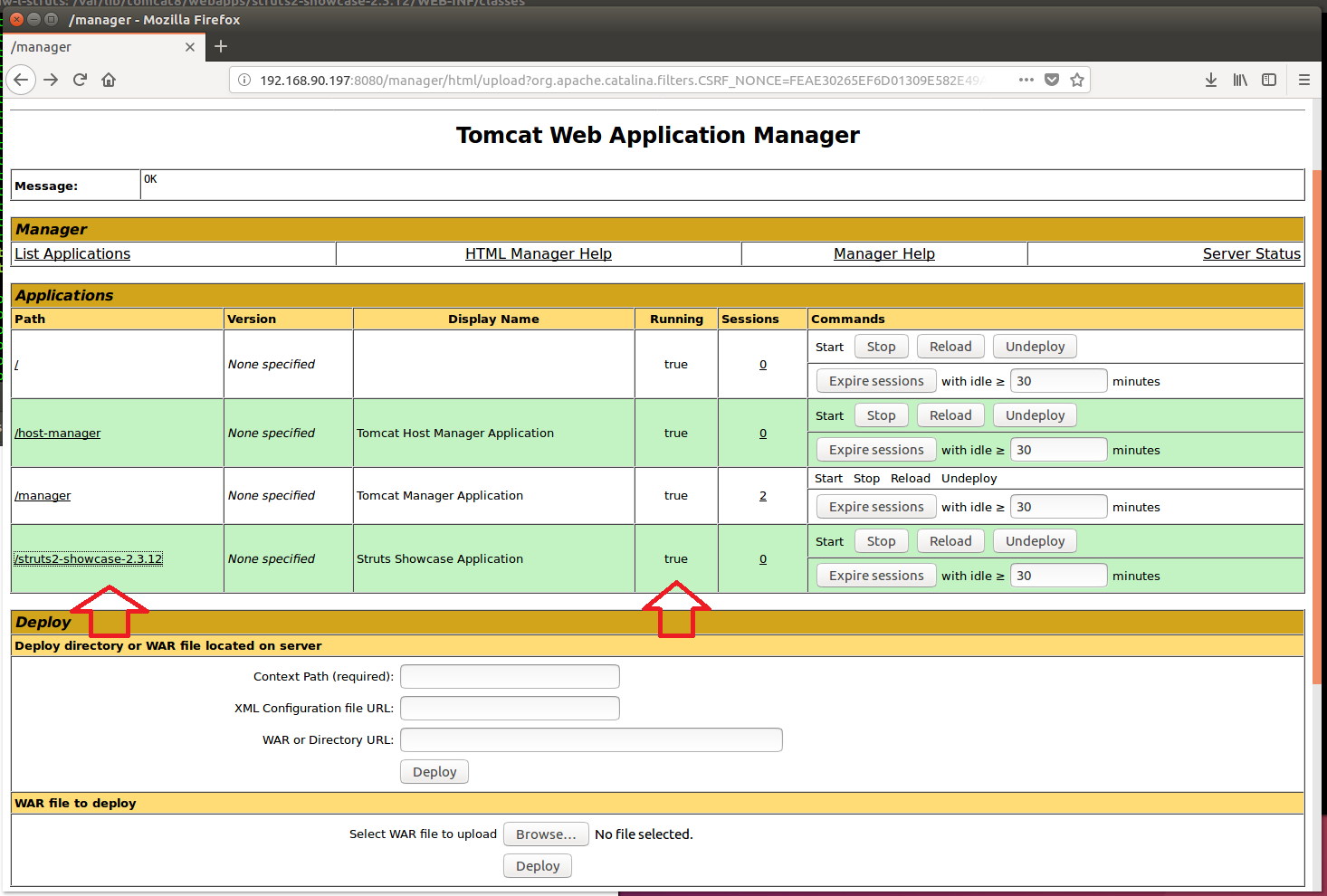Open the /host-manager path link

pyautogui.click(x=58, y=434)
